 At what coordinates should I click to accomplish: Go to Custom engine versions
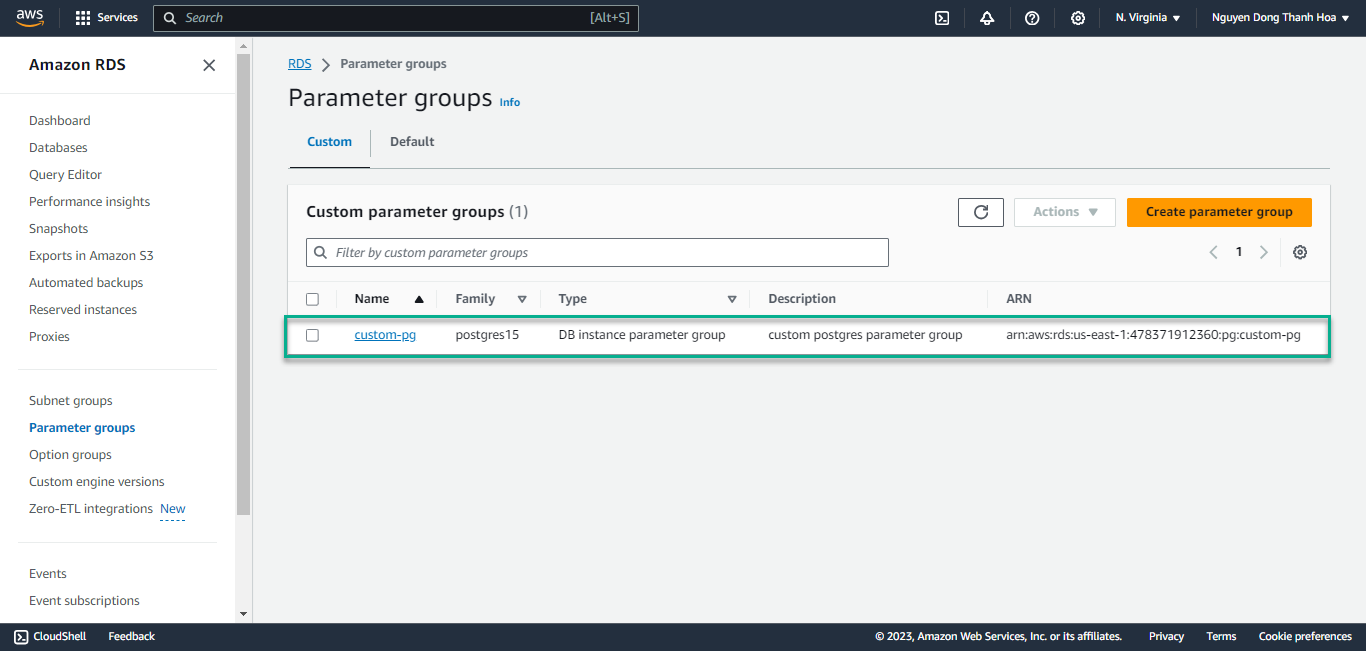97,482
